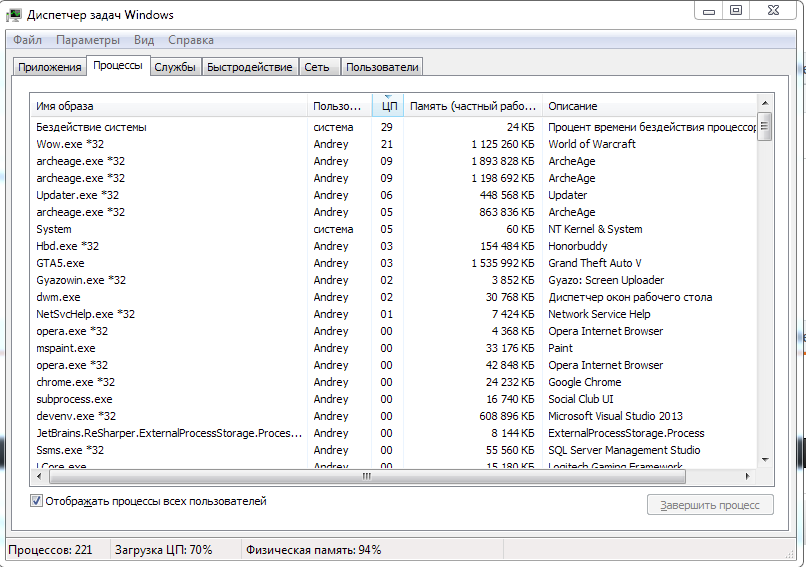Image resolution: width=806 pixels, height=567 pixels.
Task: Select the subprocess.exe process
Action: pyautogui.click(x=394, y=398)
